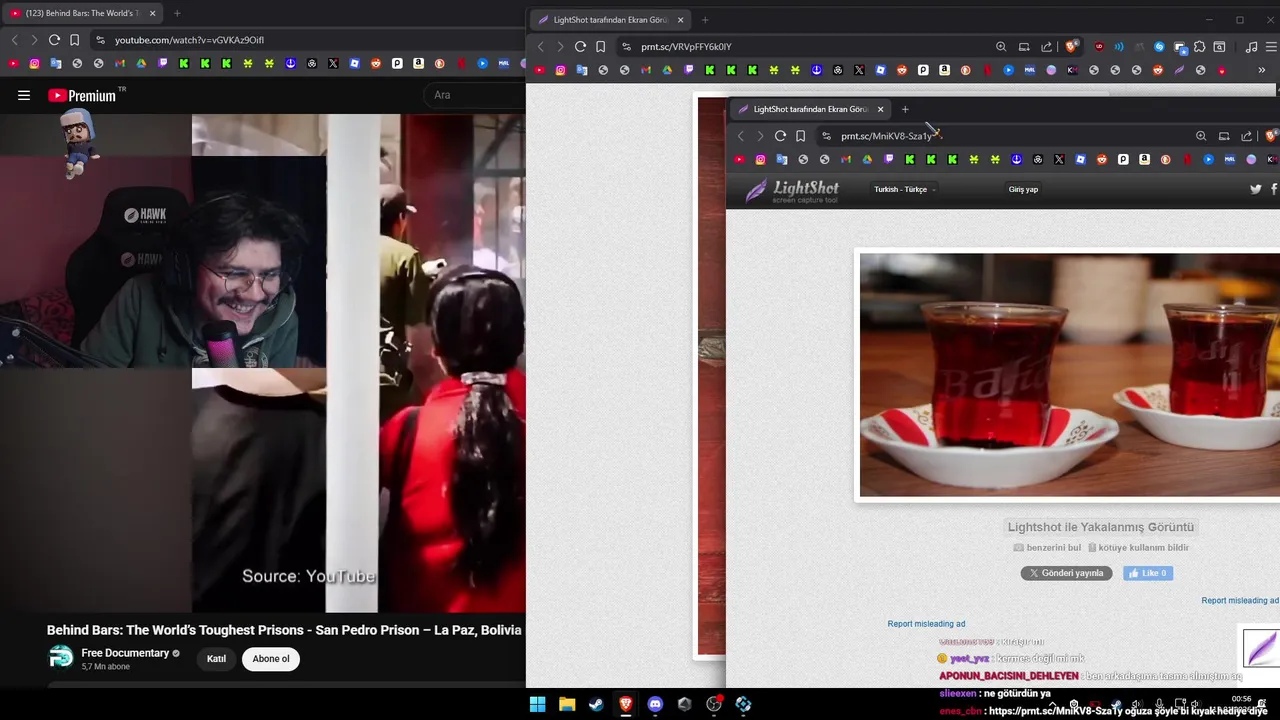Switch to Brave in the taskbar

(x=626, y=704)
